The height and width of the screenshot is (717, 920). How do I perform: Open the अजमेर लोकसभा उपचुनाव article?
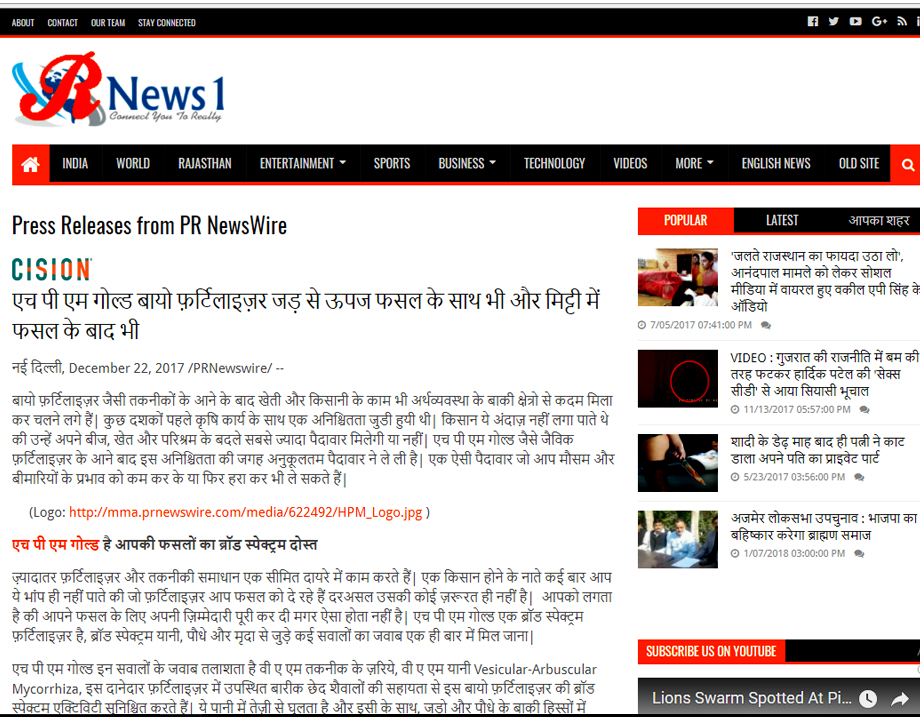[824, 526]
